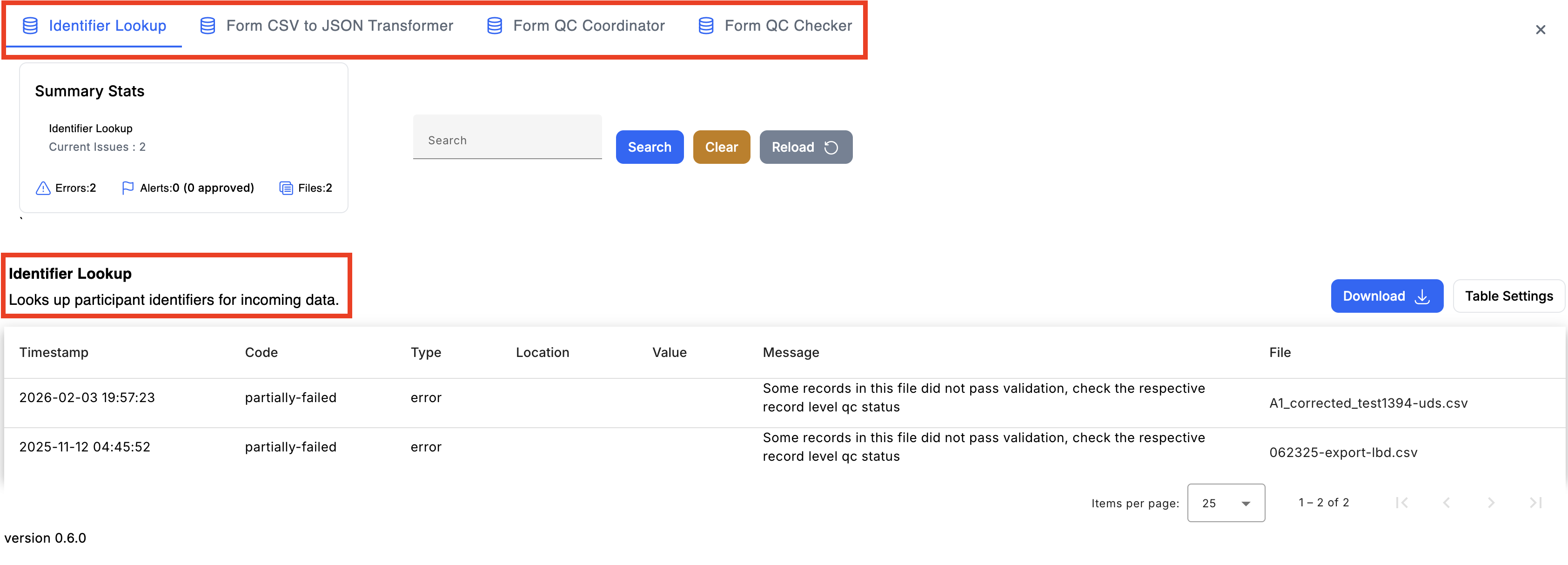Open the Items per page dropdown
The image size is (1568, 565).
(x=1226, y=504)
